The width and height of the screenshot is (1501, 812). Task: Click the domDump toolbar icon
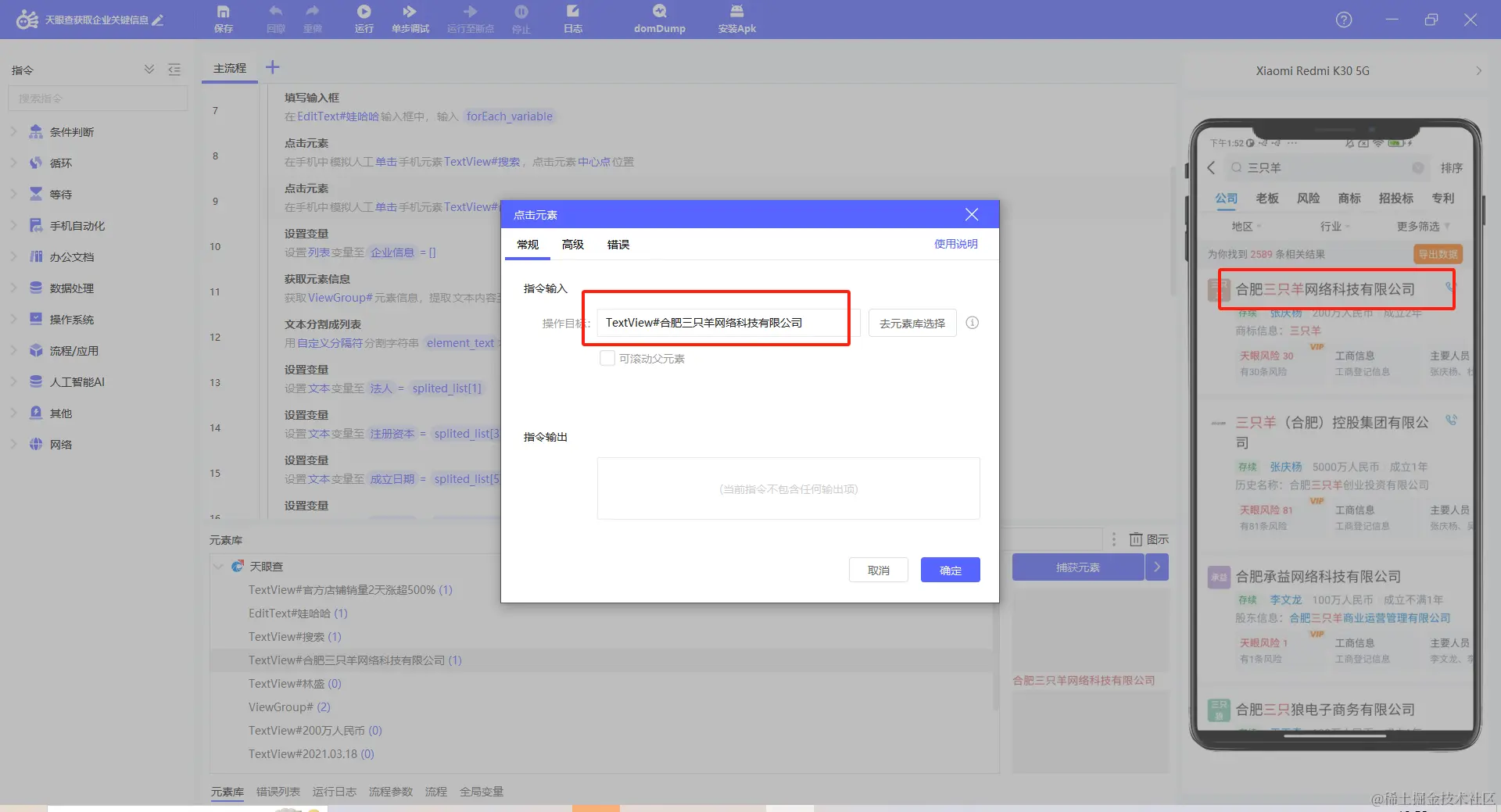tap(660, 12)
